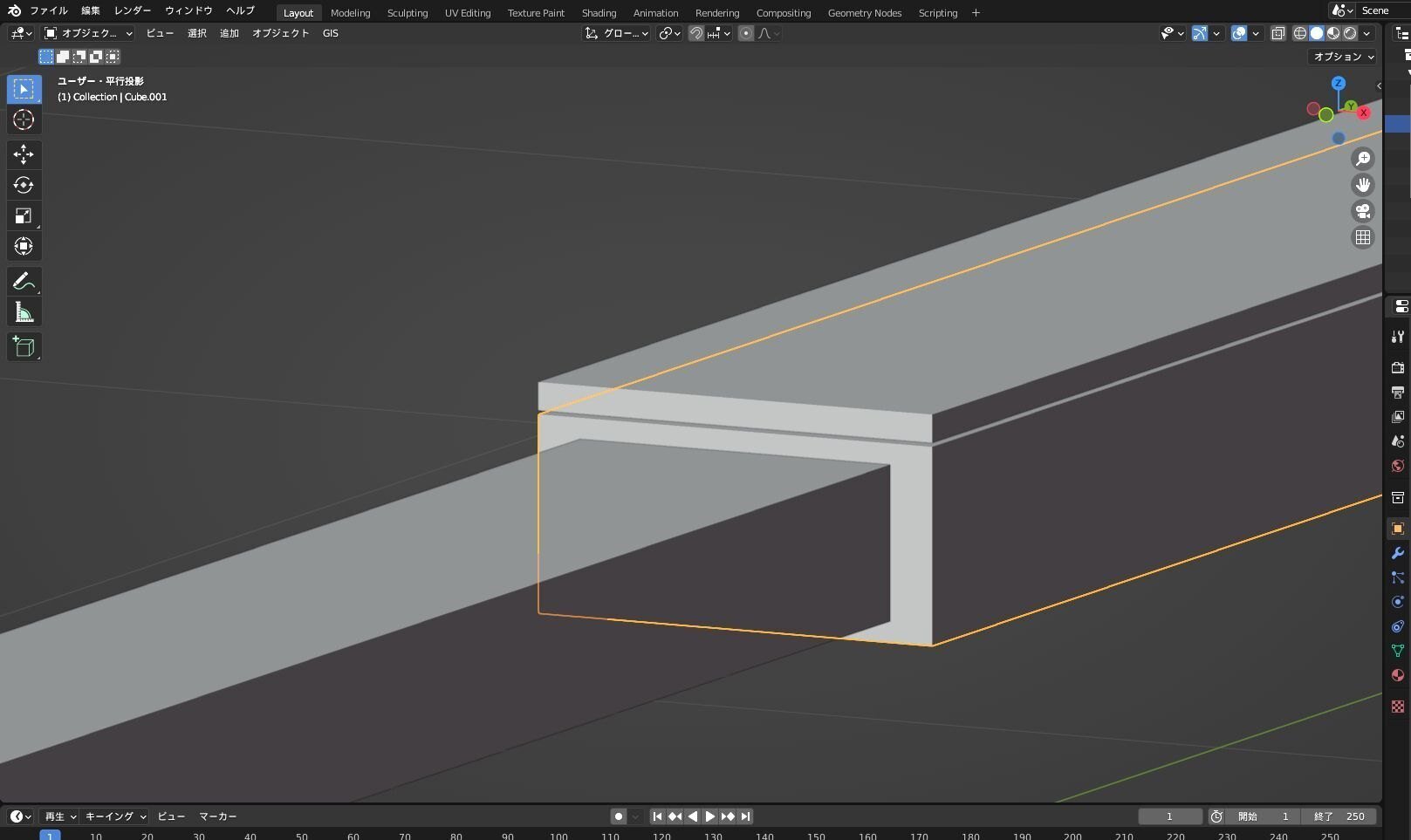This screenshot has width=1411, height=840.
Task: Toggle snapping magnet in header
Action: coord(696,33)
